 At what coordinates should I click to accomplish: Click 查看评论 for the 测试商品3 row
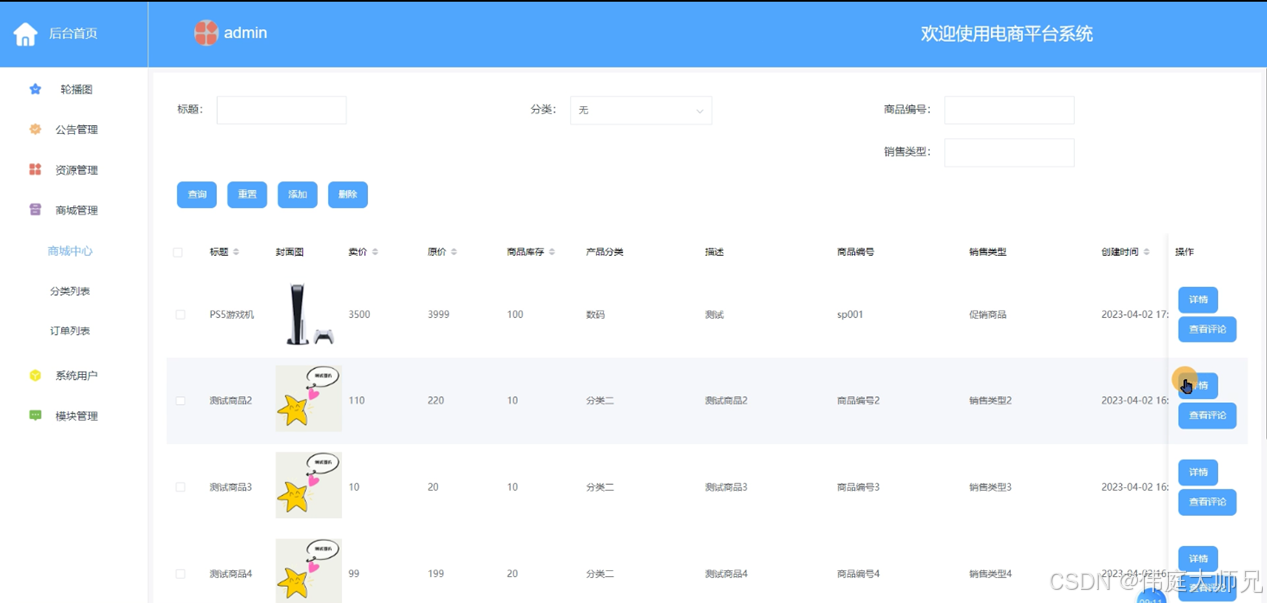pos(1207,502)
